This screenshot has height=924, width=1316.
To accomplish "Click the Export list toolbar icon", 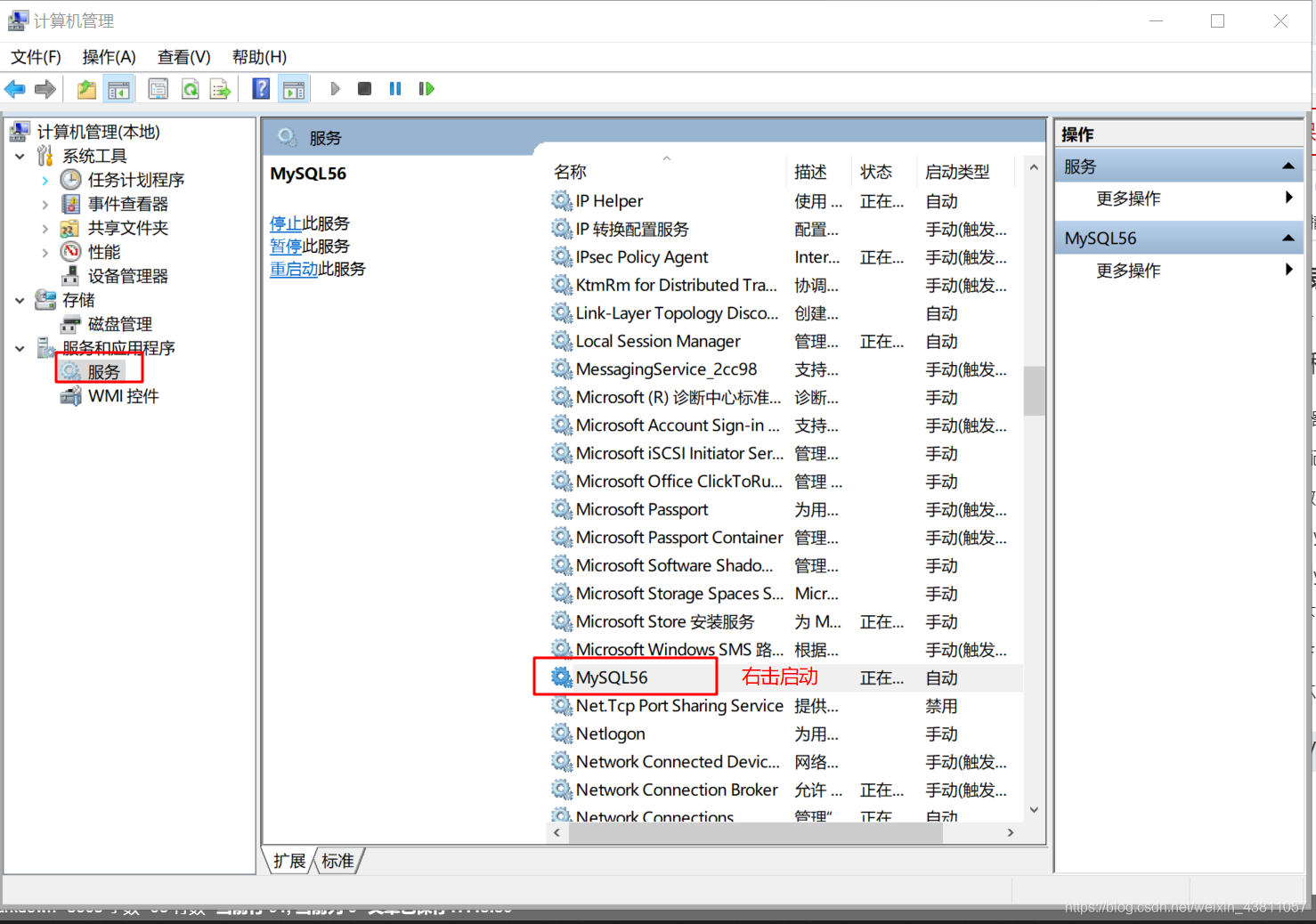I will coord(220,89).
